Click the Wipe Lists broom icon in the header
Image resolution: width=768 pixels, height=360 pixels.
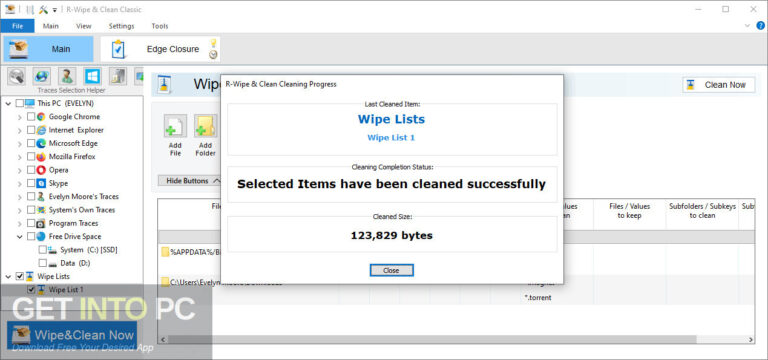(x=164, y=84)
